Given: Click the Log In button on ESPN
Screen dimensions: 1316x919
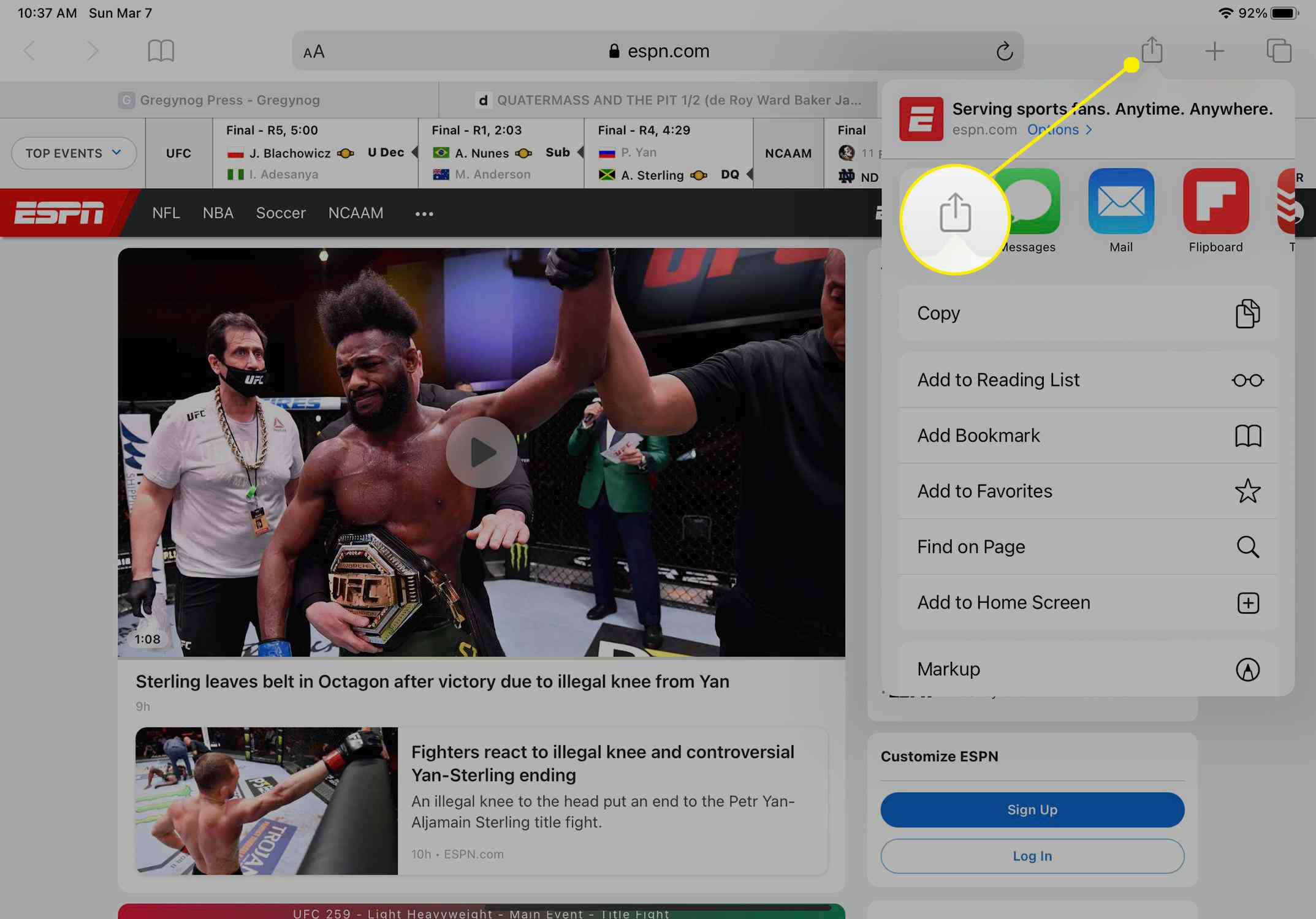Looking at the screenshot, I should pyautogui.click(x=1032, y=856).
